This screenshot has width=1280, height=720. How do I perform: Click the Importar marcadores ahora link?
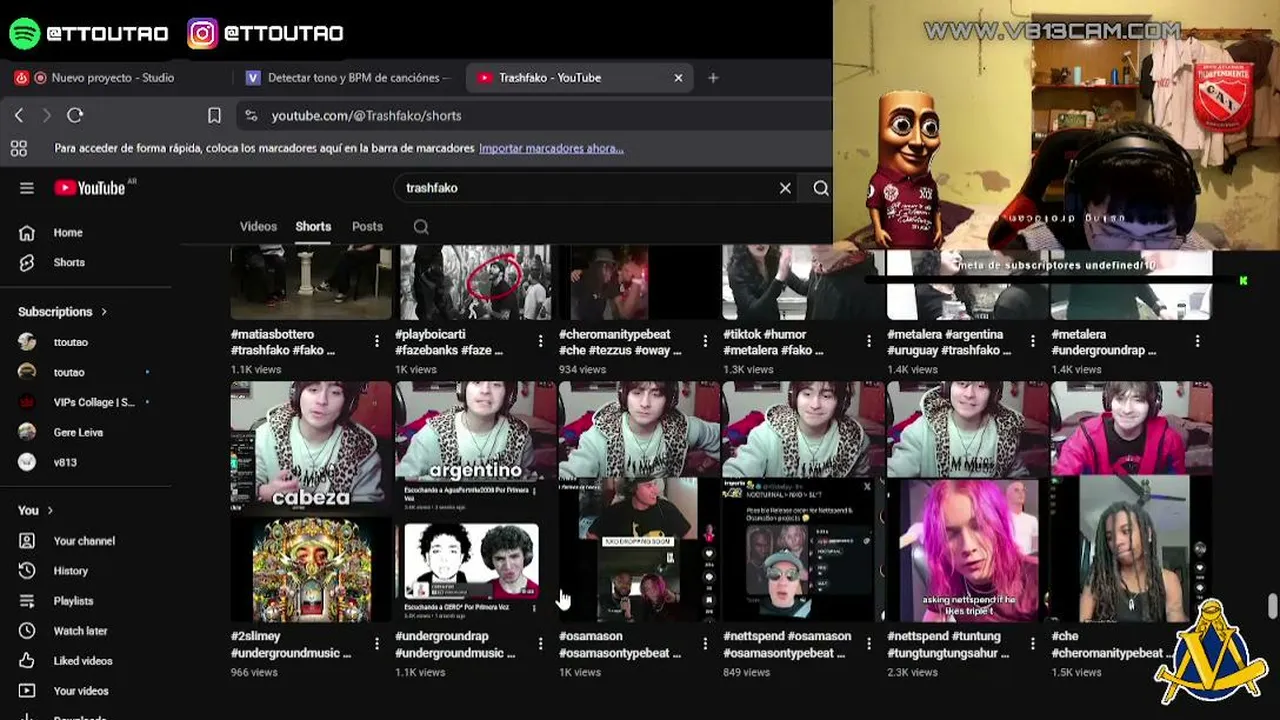[x=551, y=148]
